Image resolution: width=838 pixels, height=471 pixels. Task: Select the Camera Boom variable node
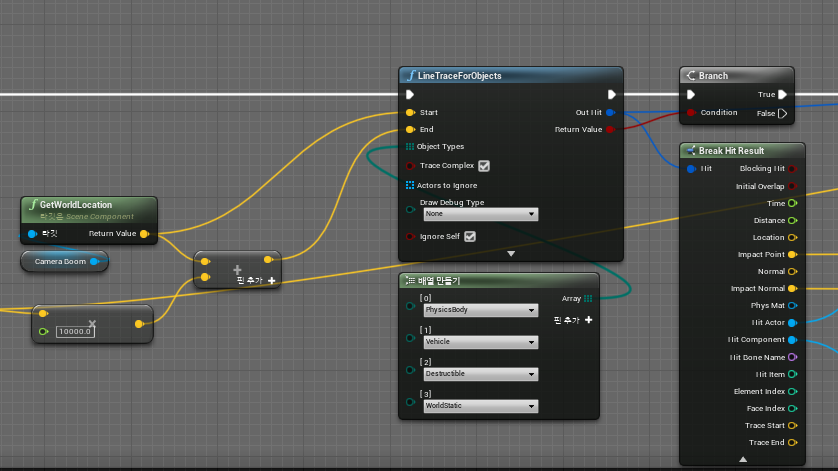tap(65, 261)
